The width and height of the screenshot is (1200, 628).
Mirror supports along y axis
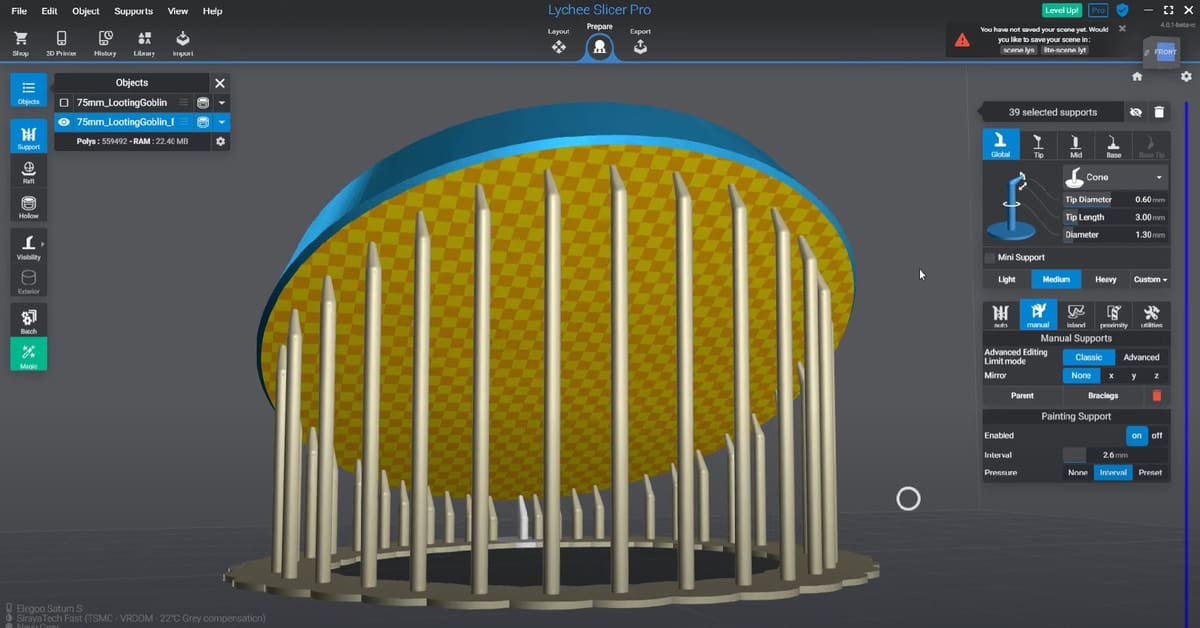pos(1133,375)
